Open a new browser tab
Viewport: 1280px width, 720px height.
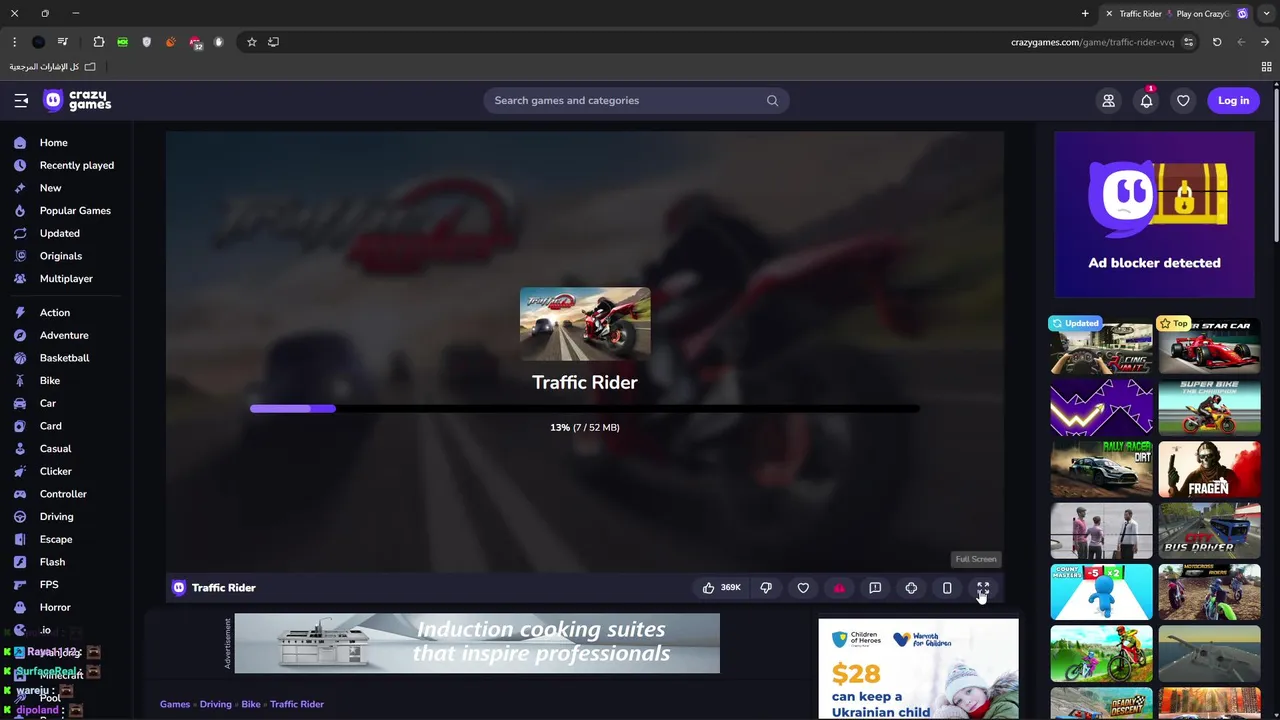coord(1085,14)
